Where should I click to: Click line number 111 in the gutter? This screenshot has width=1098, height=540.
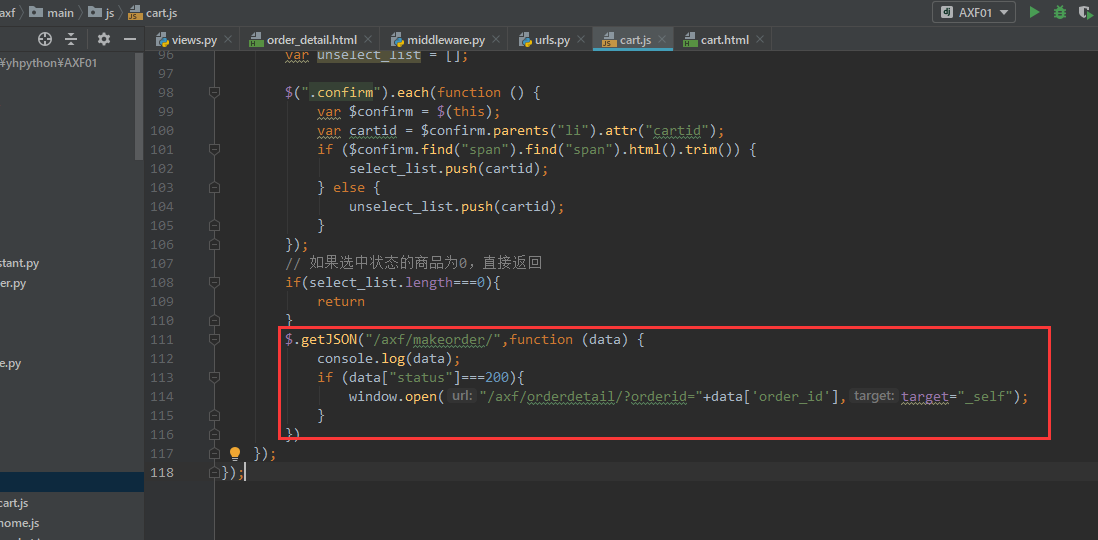(162, 339)
